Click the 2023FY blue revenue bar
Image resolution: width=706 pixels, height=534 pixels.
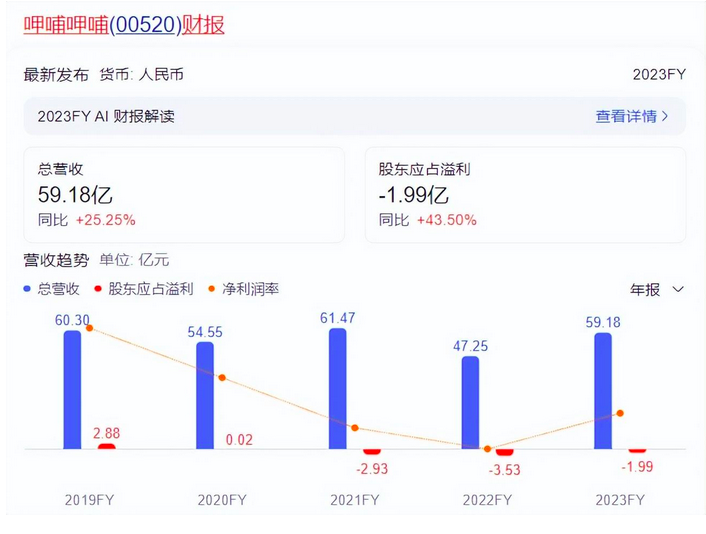click(603, 391)
